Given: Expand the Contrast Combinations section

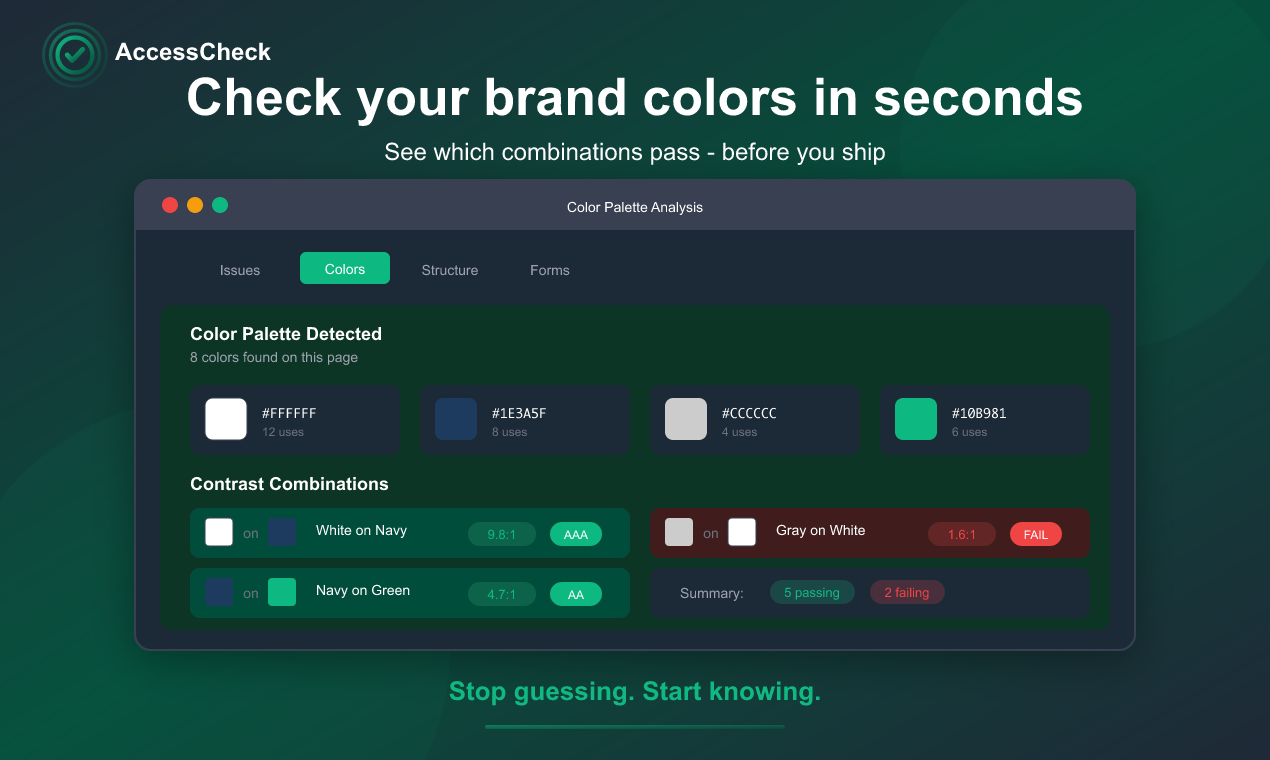Looking at the screenshot, I should (289, 483).
